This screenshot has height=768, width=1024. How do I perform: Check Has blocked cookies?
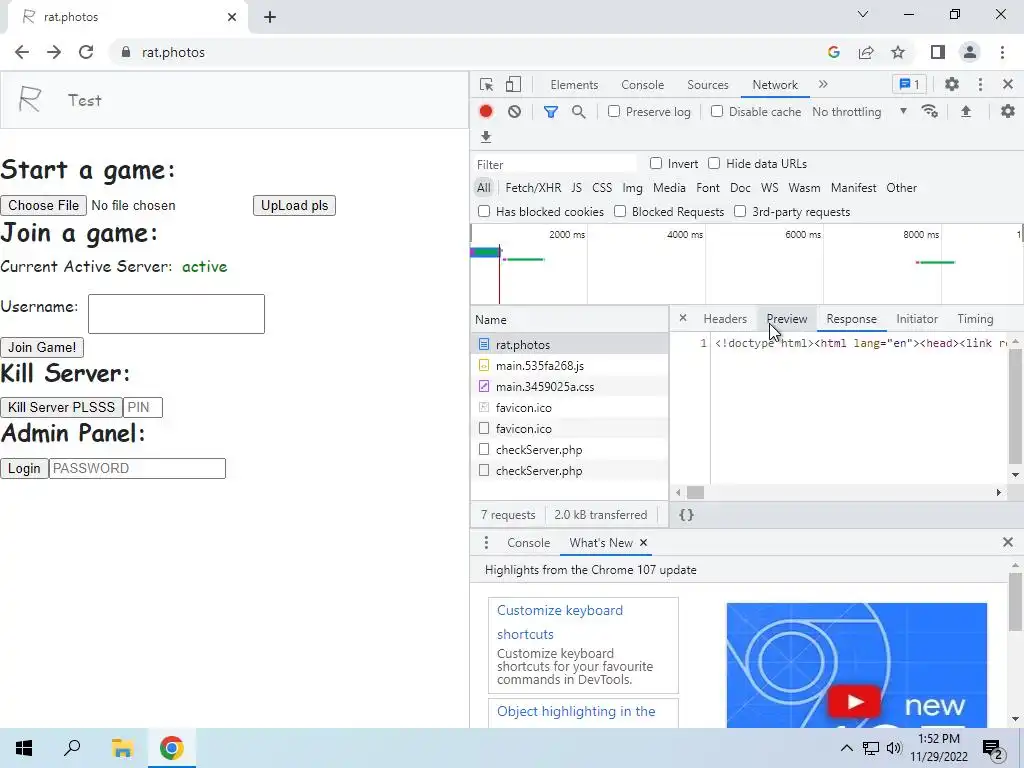(x=484, y=211)
